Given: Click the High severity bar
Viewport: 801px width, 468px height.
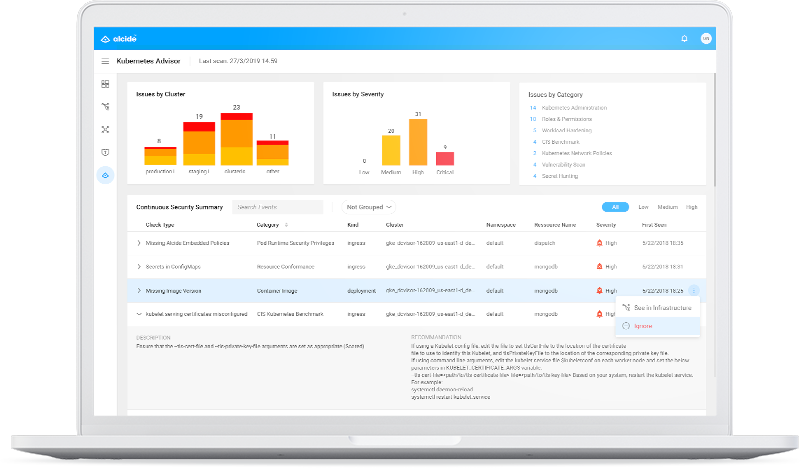Looking at the screenshot, I should coord(418,142).
